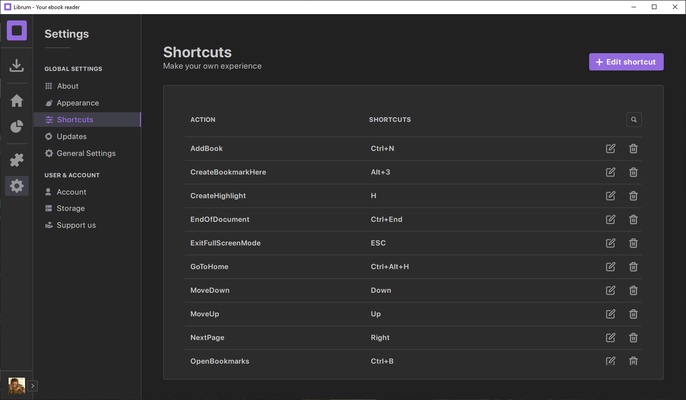Select the NextPage action text
The width and height of the screenshot is (686, 400).
coord(207,337)
